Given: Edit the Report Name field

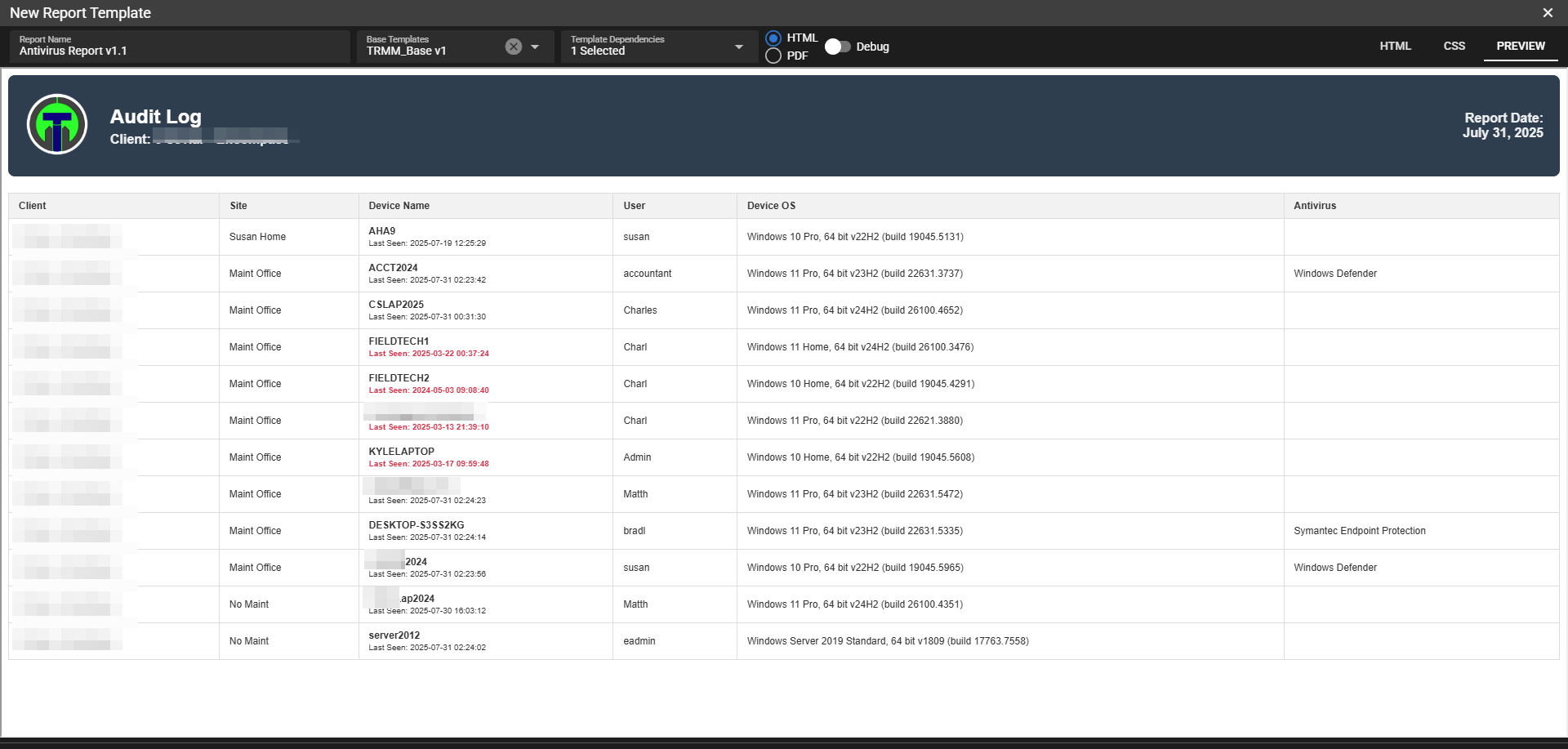Looking at the screenshot, I should (180, 47).
